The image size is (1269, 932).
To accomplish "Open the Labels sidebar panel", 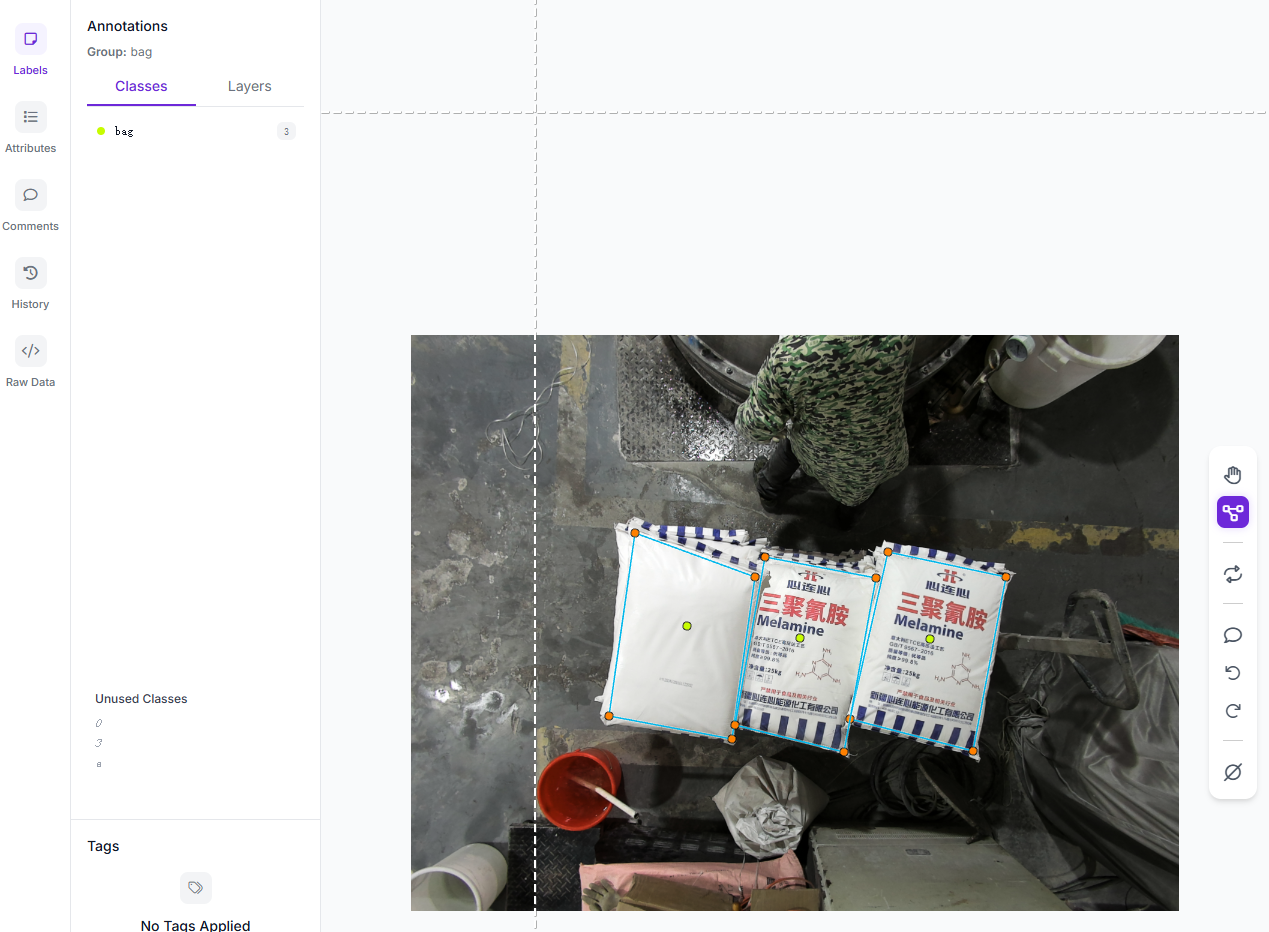I will (x=30, y=50).
